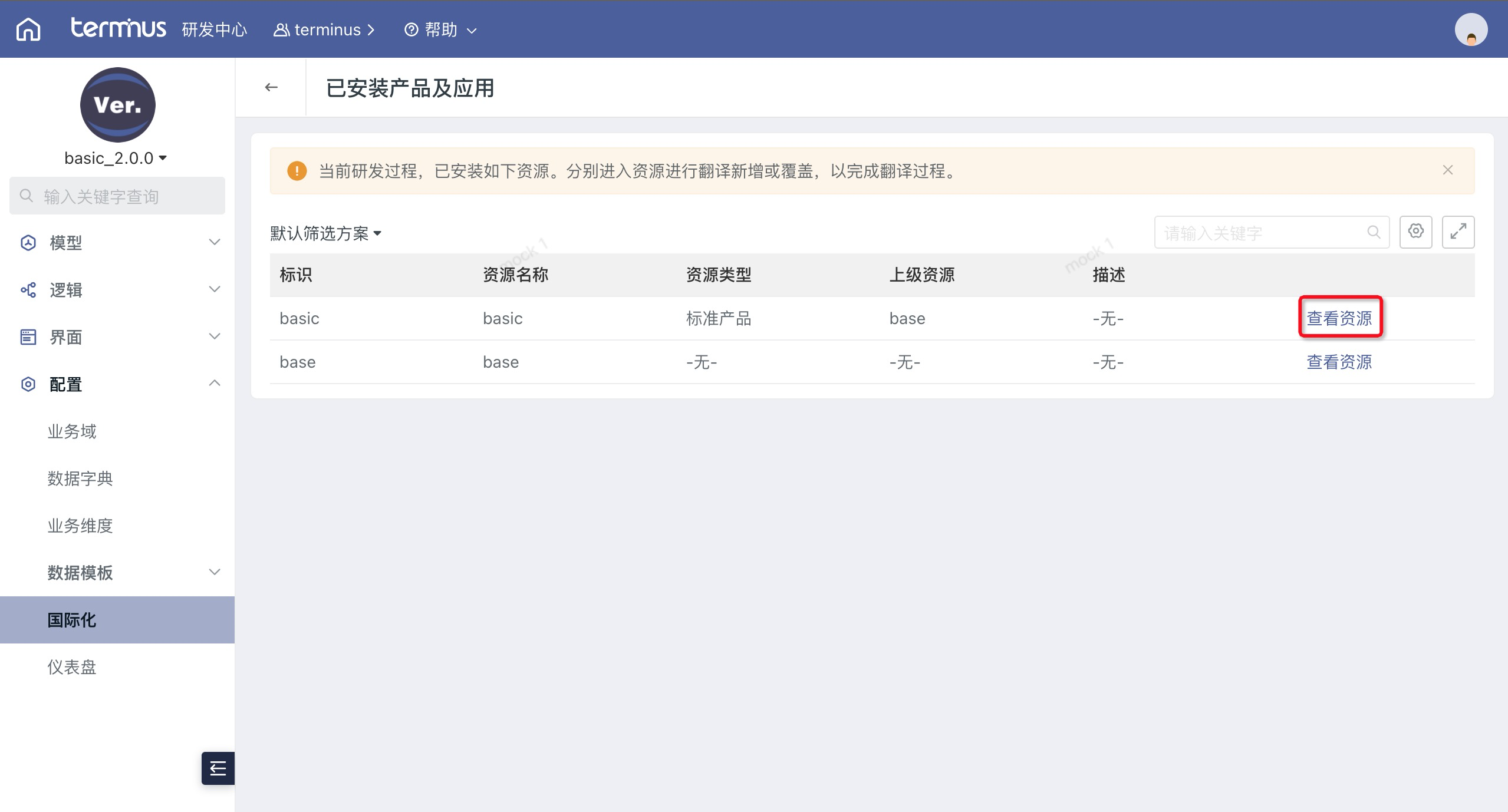Click the basic identifier cell

299,318
